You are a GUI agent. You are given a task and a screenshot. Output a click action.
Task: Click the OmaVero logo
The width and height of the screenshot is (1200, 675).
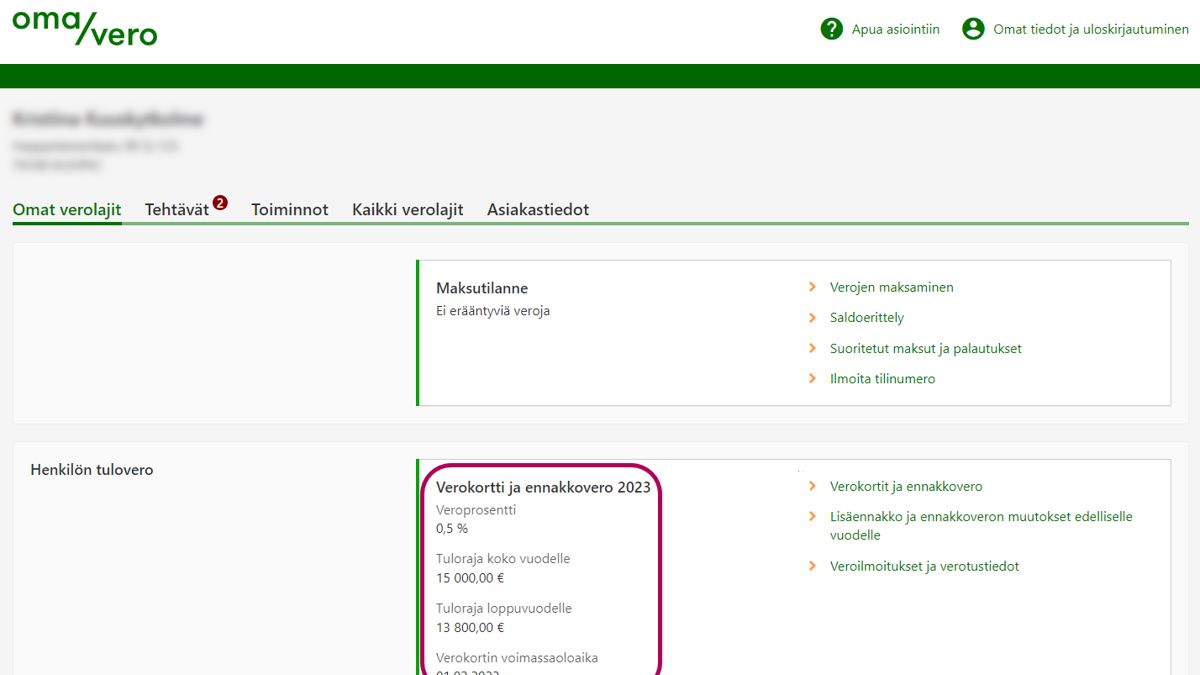click(x=85, y=28)
